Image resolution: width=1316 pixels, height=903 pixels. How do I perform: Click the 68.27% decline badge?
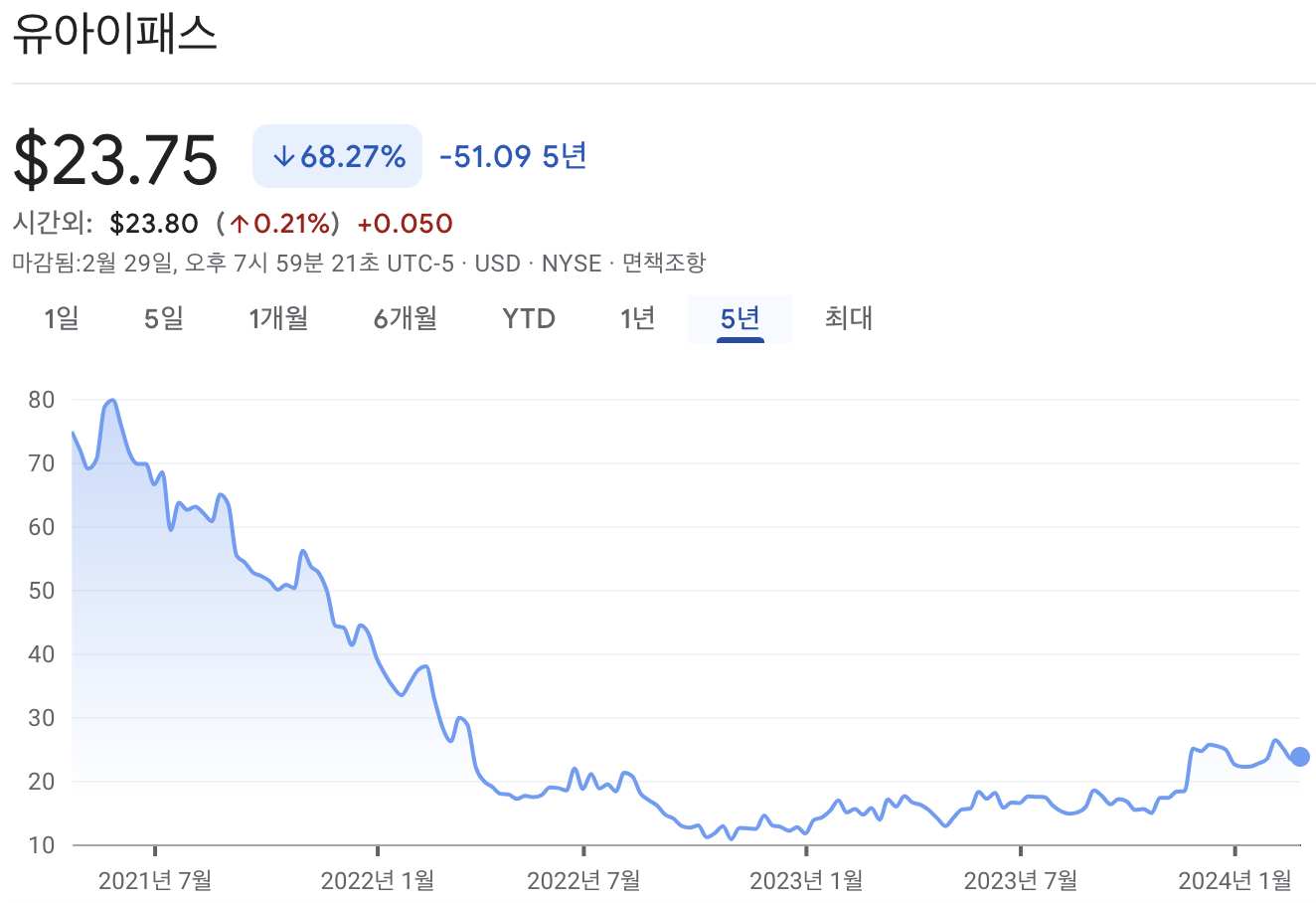tap(337, 155)
